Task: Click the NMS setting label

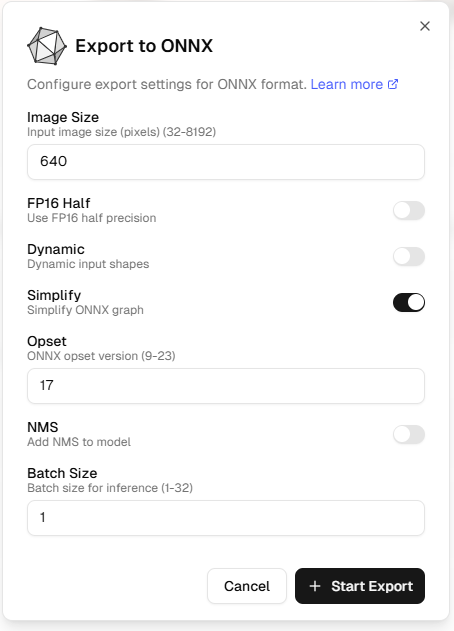Action: coord(43,427)
